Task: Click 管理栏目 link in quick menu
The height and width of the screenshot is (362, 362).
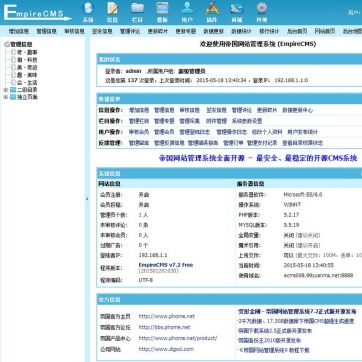Action: tap(139, 121)
